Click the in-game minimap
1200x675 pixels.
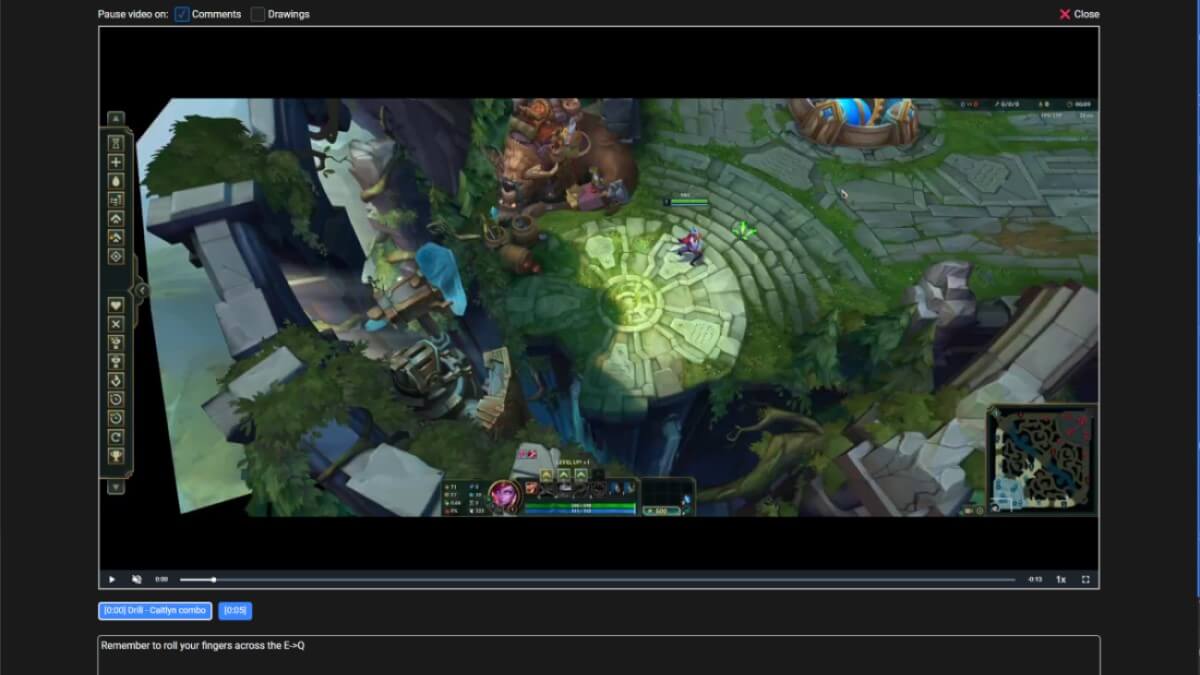tap(1040, 459)
